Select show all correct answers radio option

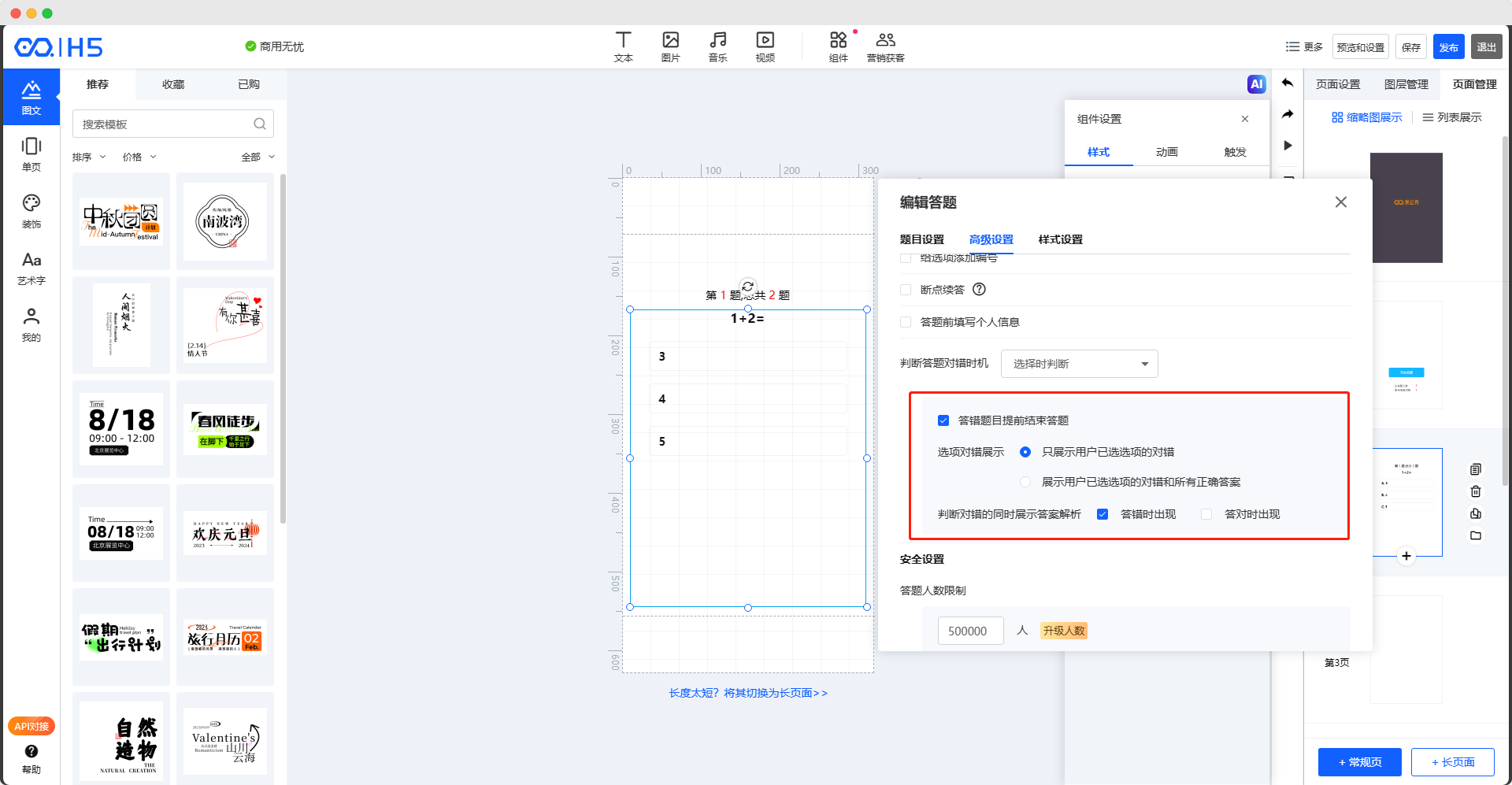pos(1025,482)
